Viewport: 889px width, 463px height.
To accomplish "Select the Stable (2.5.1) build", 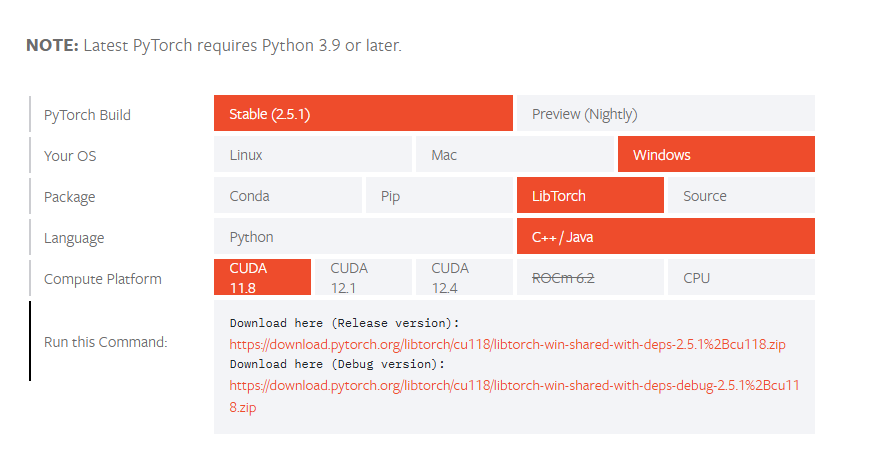I will pos(363,113).
